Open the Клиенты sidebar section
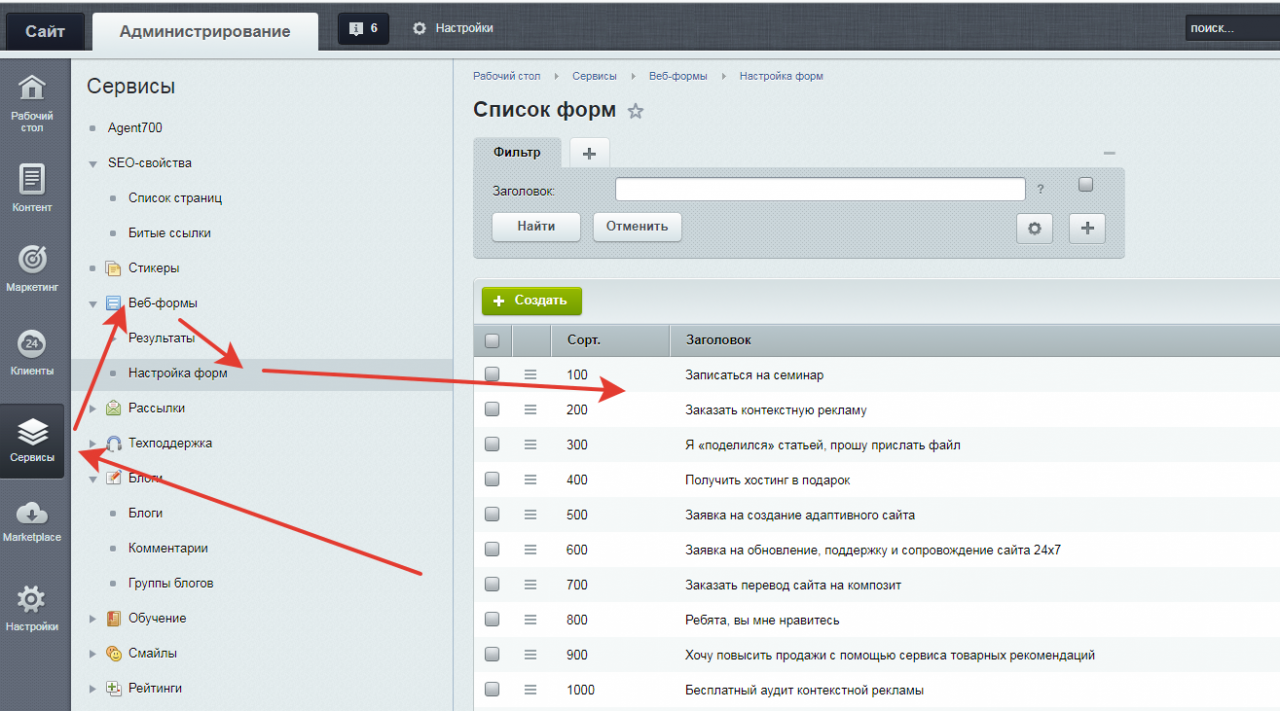 (x=32, y=346)
